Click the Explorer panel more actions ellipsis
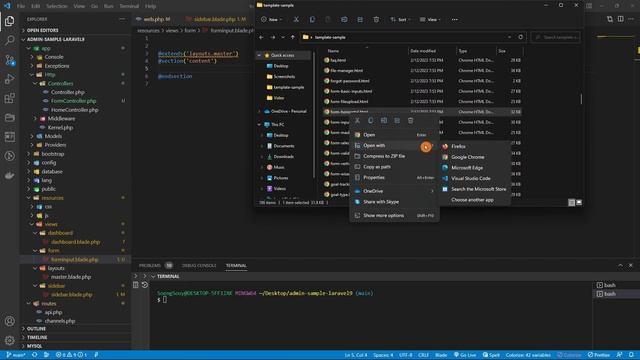The image size is (640, 360). pos(122,19)
